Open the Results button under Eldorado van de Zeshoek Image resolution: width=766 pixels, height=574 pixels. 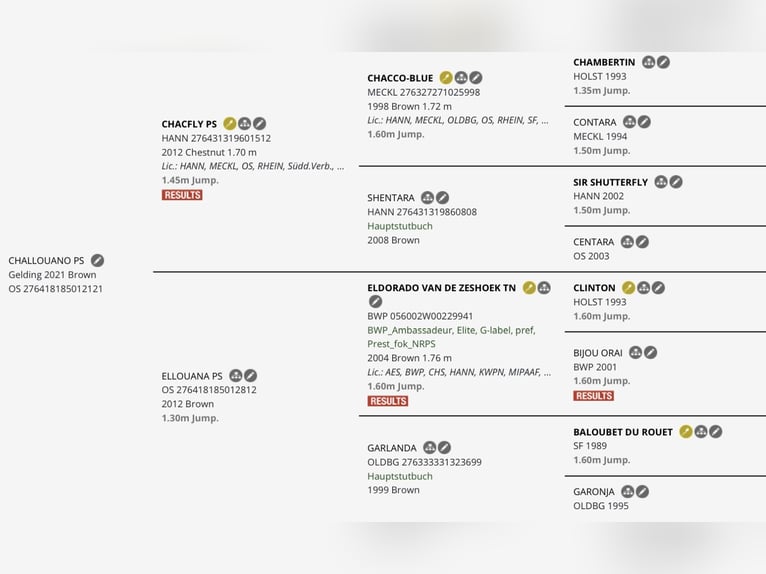tap(388, 401)
